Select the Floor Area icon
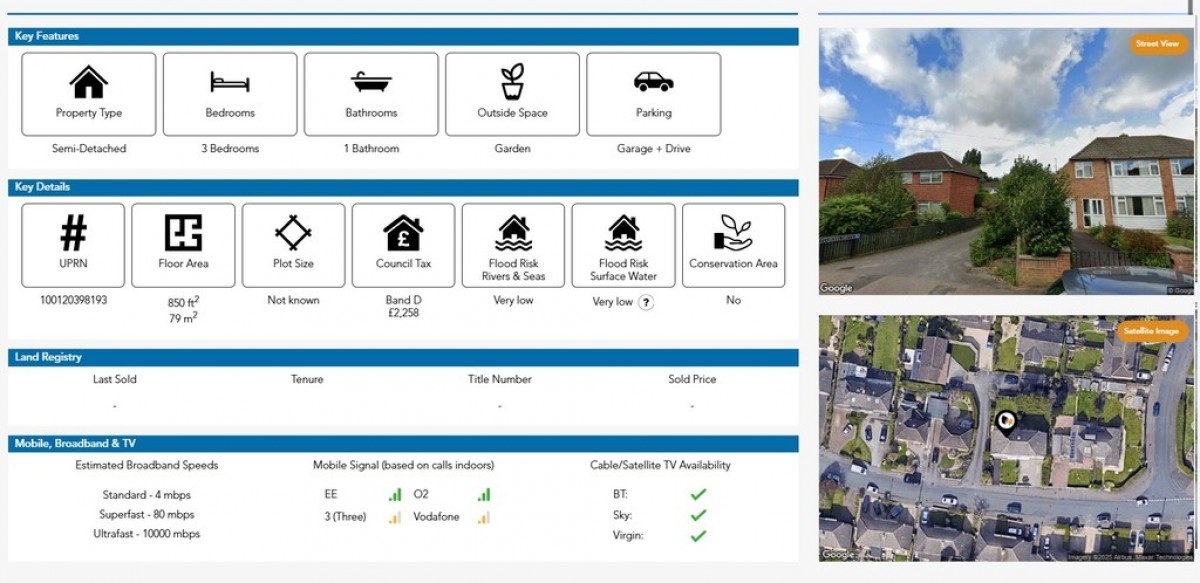This screenshot has height=583, width=1200. coord(182,237)
